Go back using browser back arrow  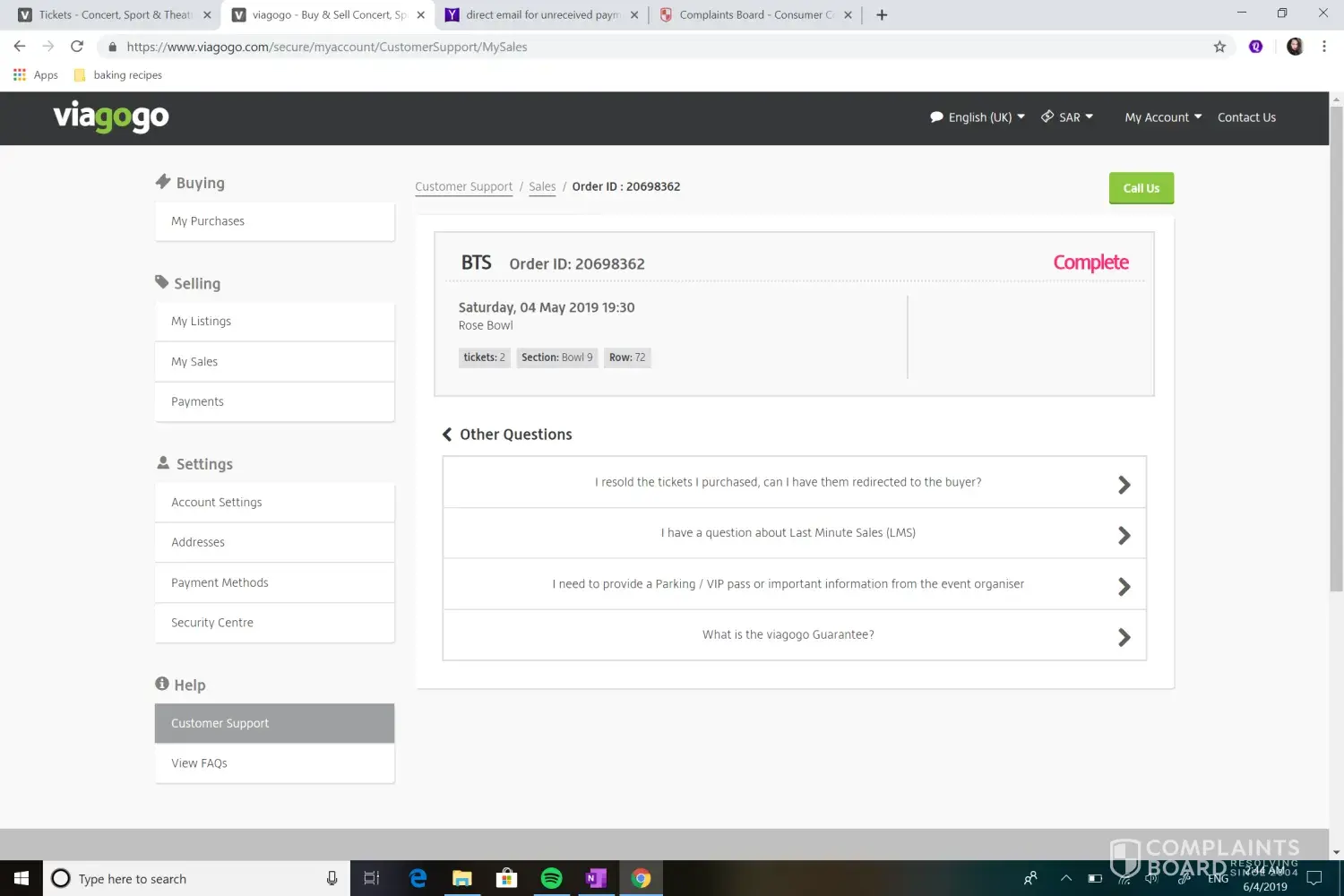coord(20,47)
